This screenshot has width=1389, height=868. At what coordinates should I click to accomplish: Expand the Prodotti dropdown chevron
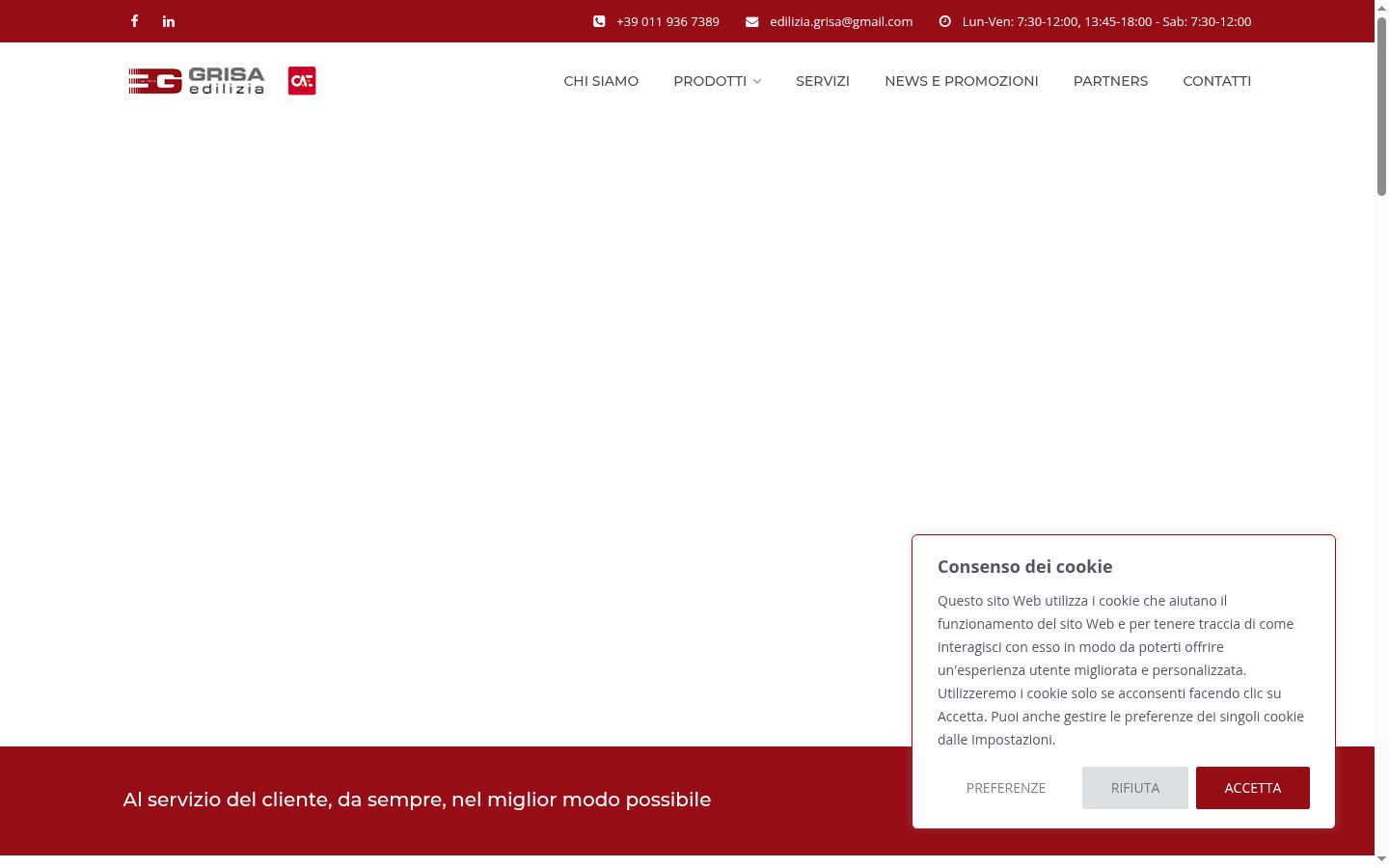pyautogui.click(x=757, y=81)
